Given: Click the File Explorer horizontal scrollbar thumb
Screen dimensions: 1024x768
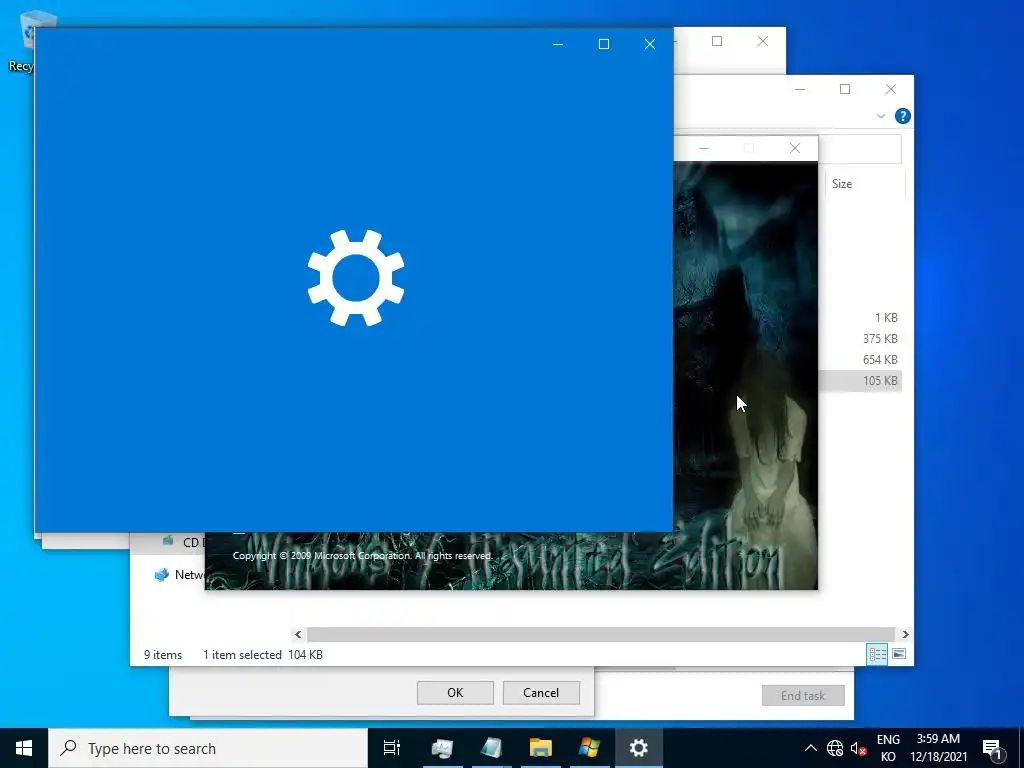Looking at the screenshot, I should click(601, 634).
